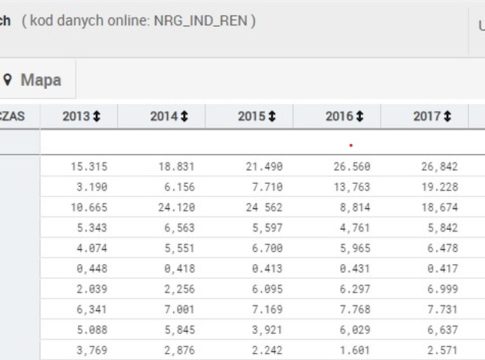The height and width of the screenshot is (360, 485).
Task: Select cell value 5,597
Action: pos(267,228)
